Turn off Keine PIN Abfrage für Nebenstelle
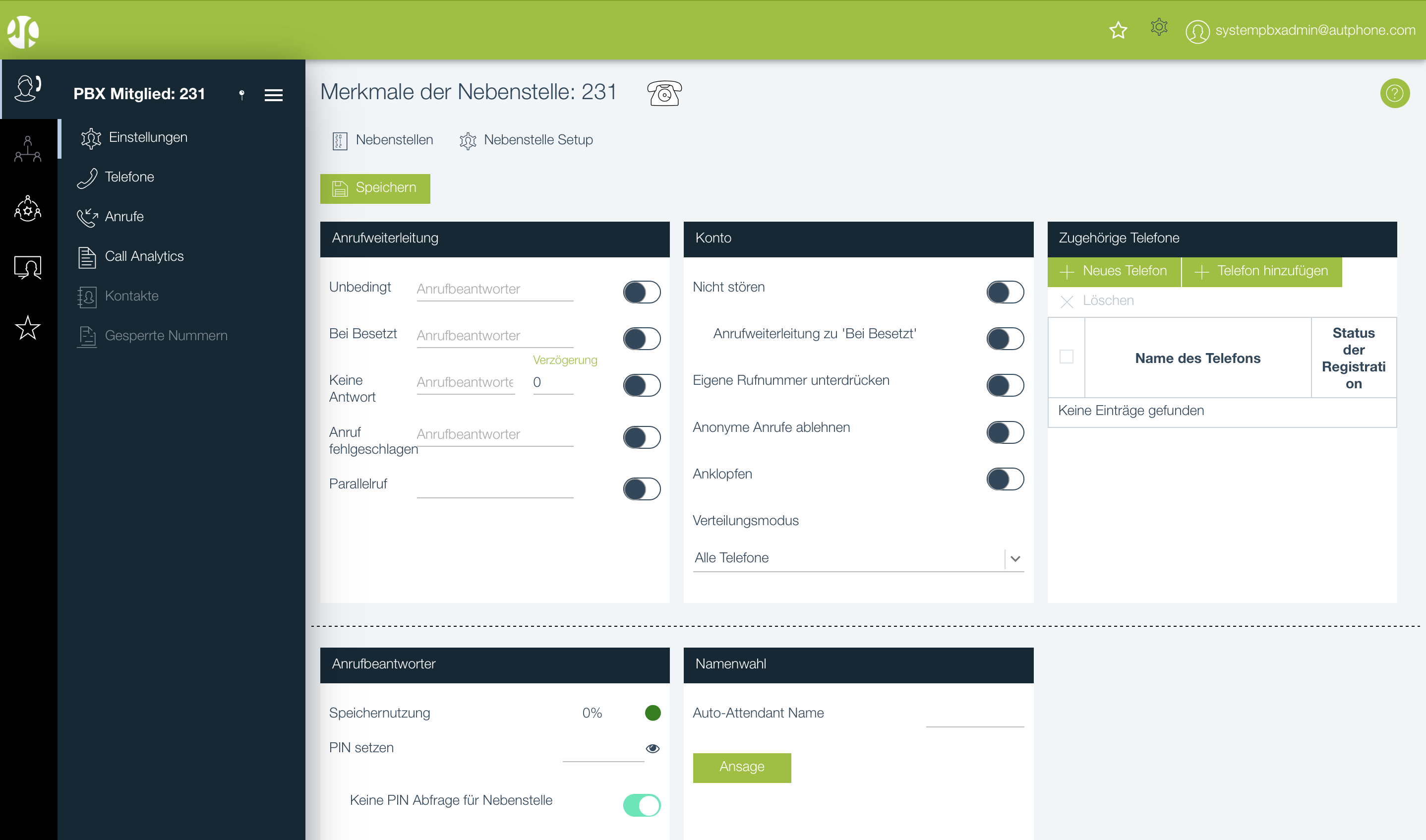Viewport: 1426px width, 840px height. pos(641,805)
